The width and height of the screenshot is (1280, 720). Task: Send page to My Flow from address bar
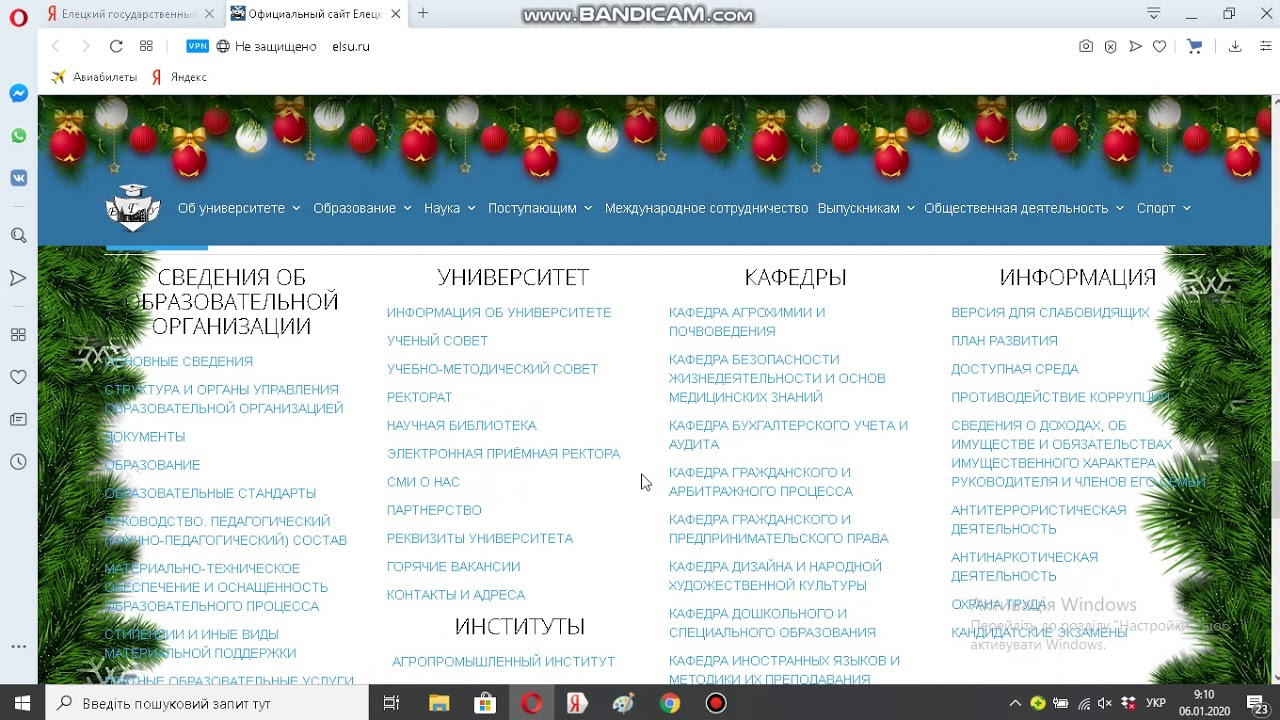(1135, 46)
